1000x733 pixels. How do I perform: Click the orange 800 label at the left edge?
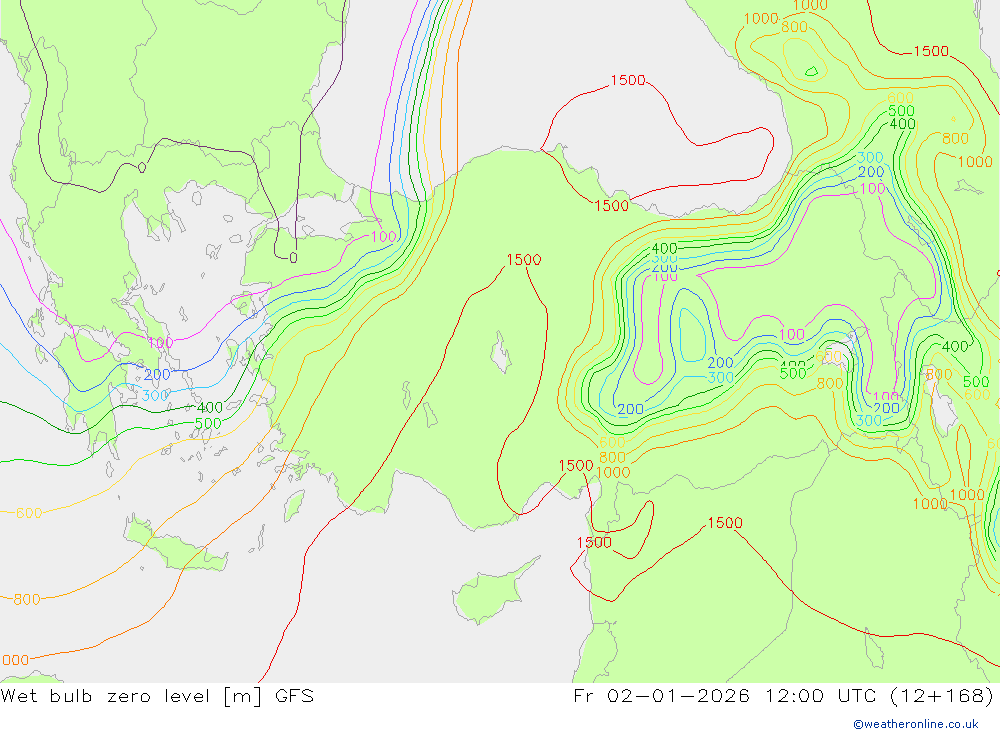tap(27, 599)
